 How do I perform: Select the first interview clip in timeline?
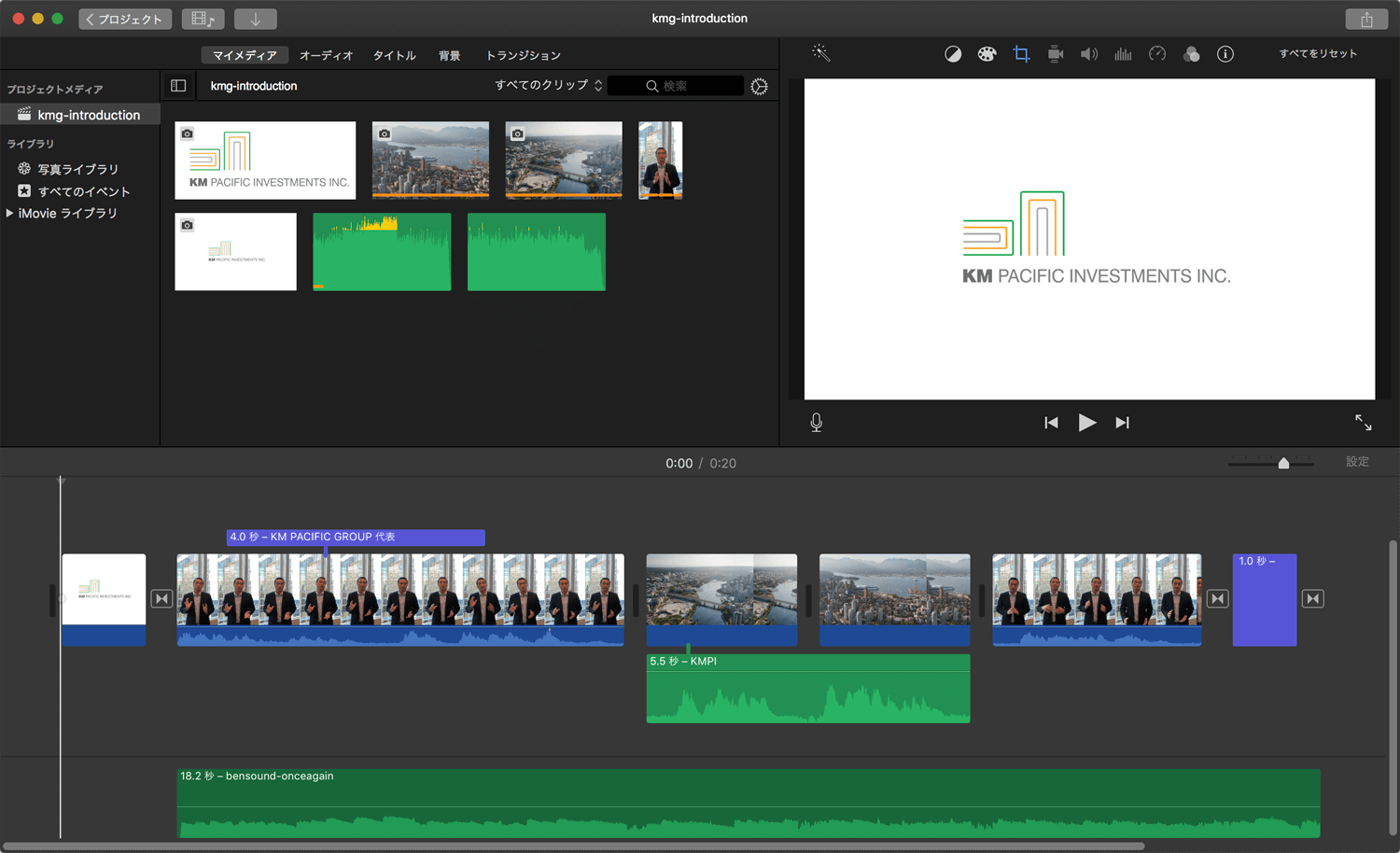tap(400, 599)
